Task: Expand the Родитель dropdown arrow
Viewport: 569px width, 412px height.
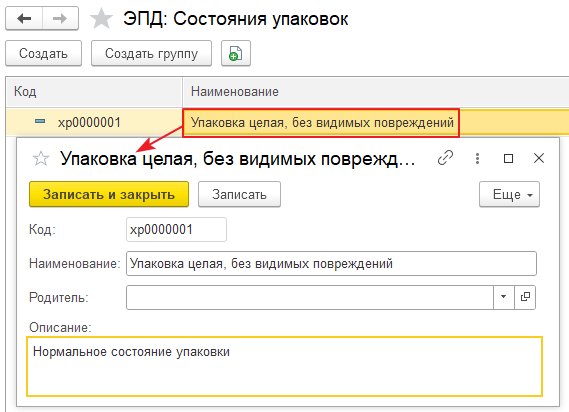Action: point(504,297)
